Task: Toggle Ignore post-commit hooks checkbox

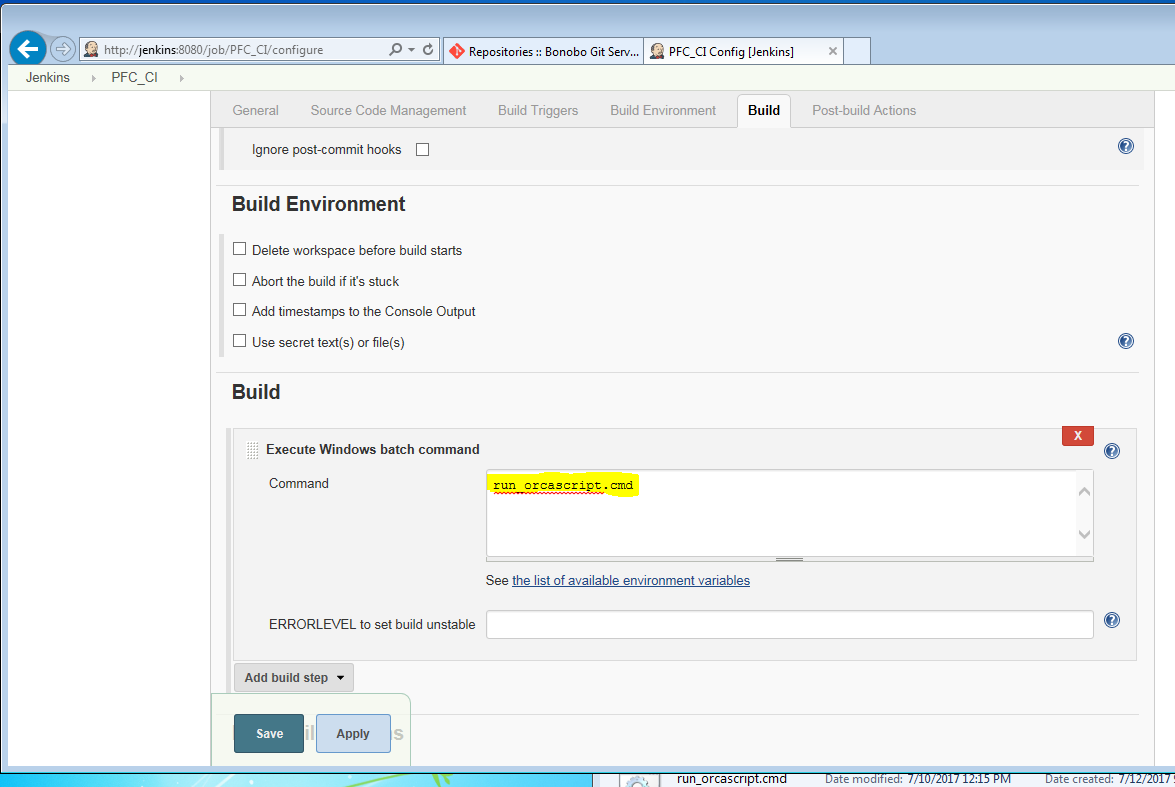Action: tap(423, 149)
